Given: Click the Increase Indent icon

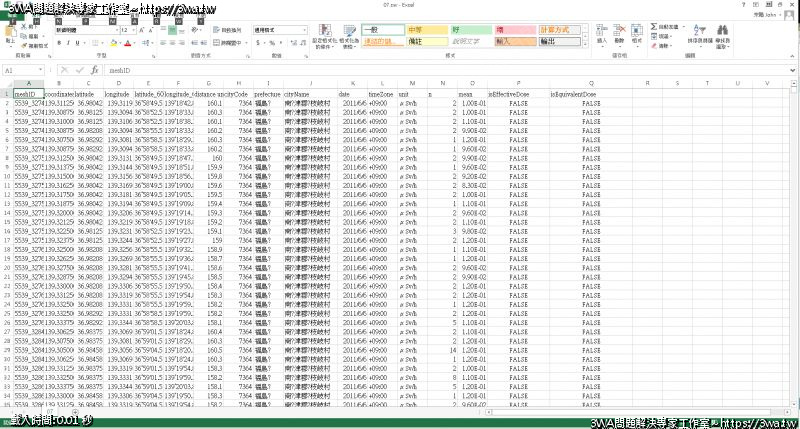Looking at the screenshot, I should pos(205,43).
